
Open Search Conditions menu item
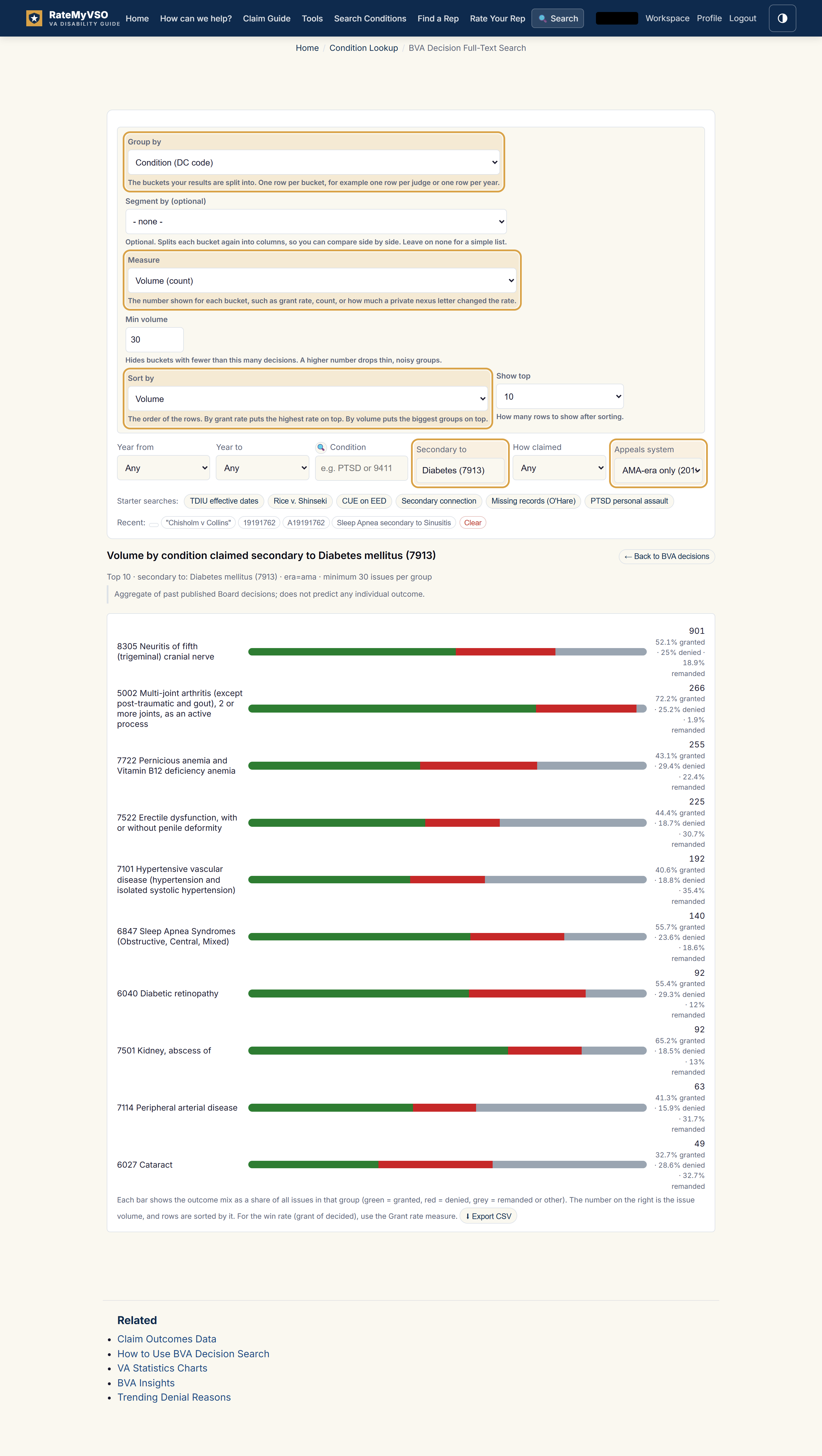[370, 18]
